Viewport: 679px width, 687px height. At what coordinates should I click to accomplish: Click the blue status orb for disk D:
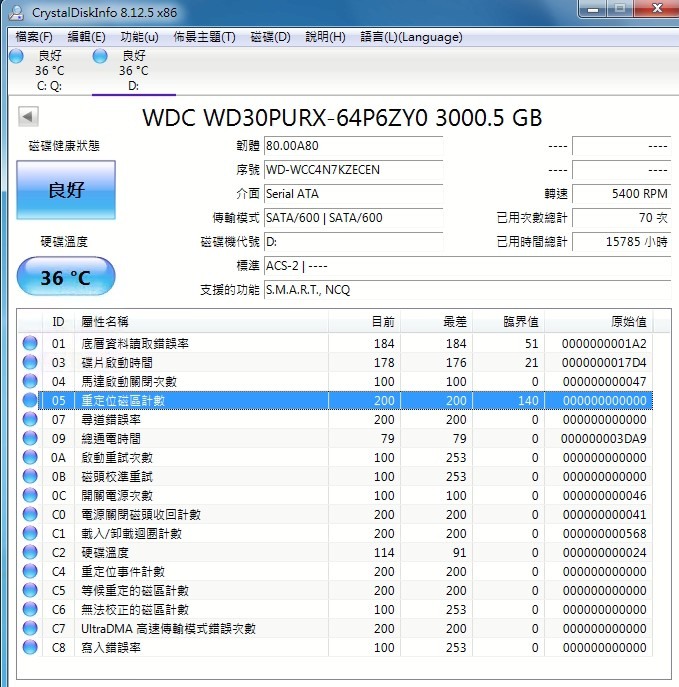(x=100, y=56)
